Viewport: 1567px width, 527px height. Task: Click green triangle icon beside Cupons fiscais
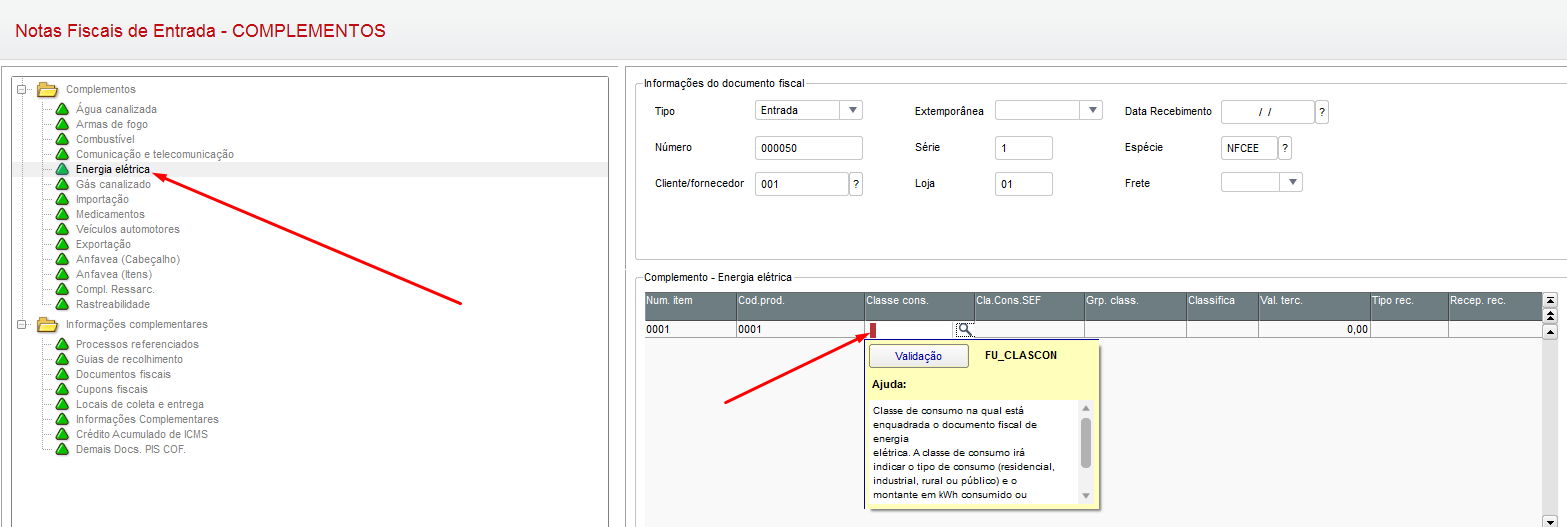(62, 389)
